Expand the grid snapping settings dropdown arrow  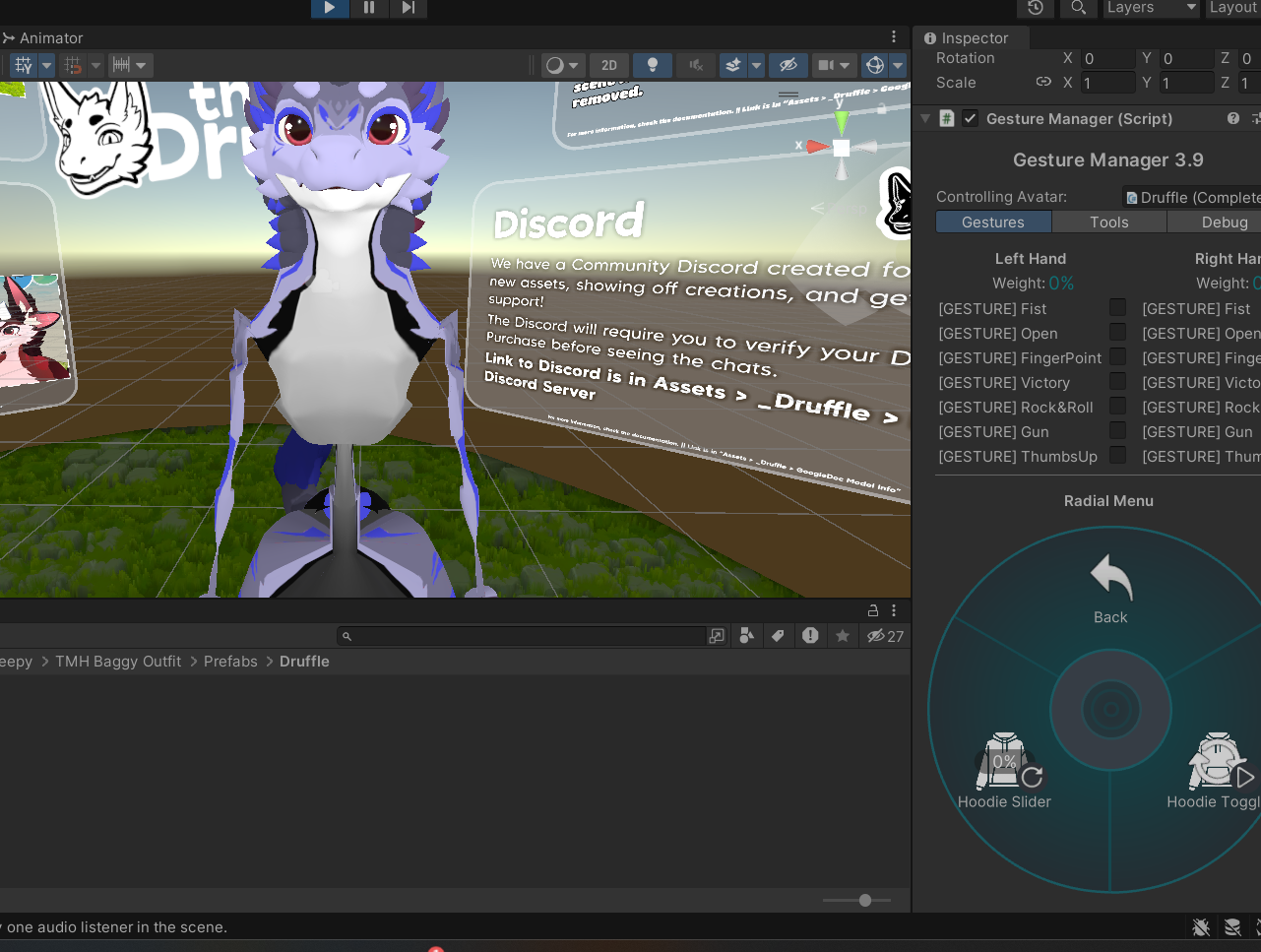pos(46,66)
